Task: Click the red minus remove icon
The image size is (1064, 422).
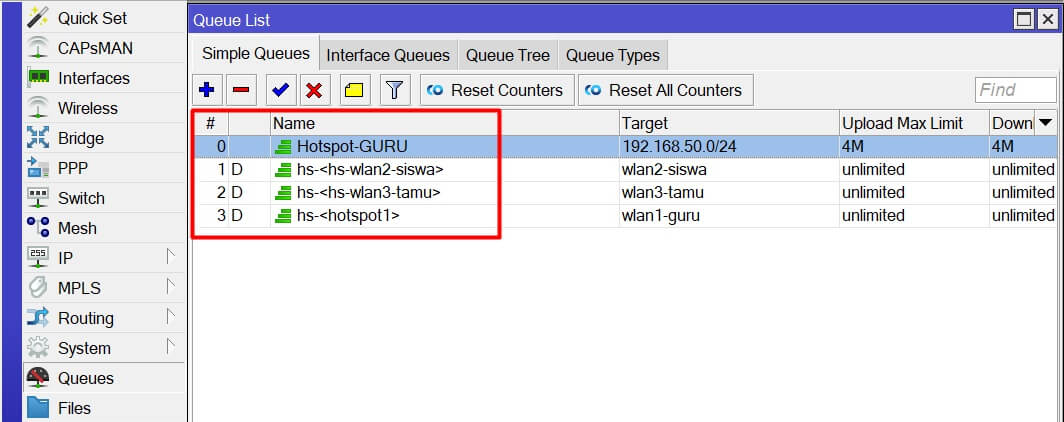Action: [241, 90]
